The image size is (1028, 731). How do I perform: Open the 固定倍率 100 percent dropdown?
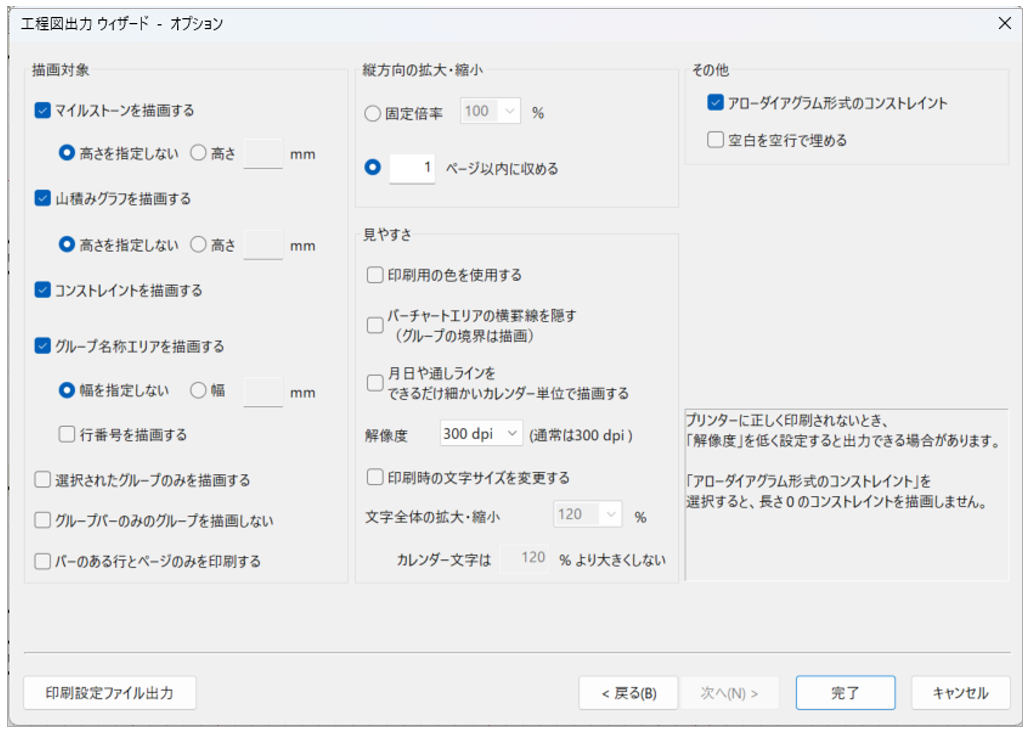490,112
